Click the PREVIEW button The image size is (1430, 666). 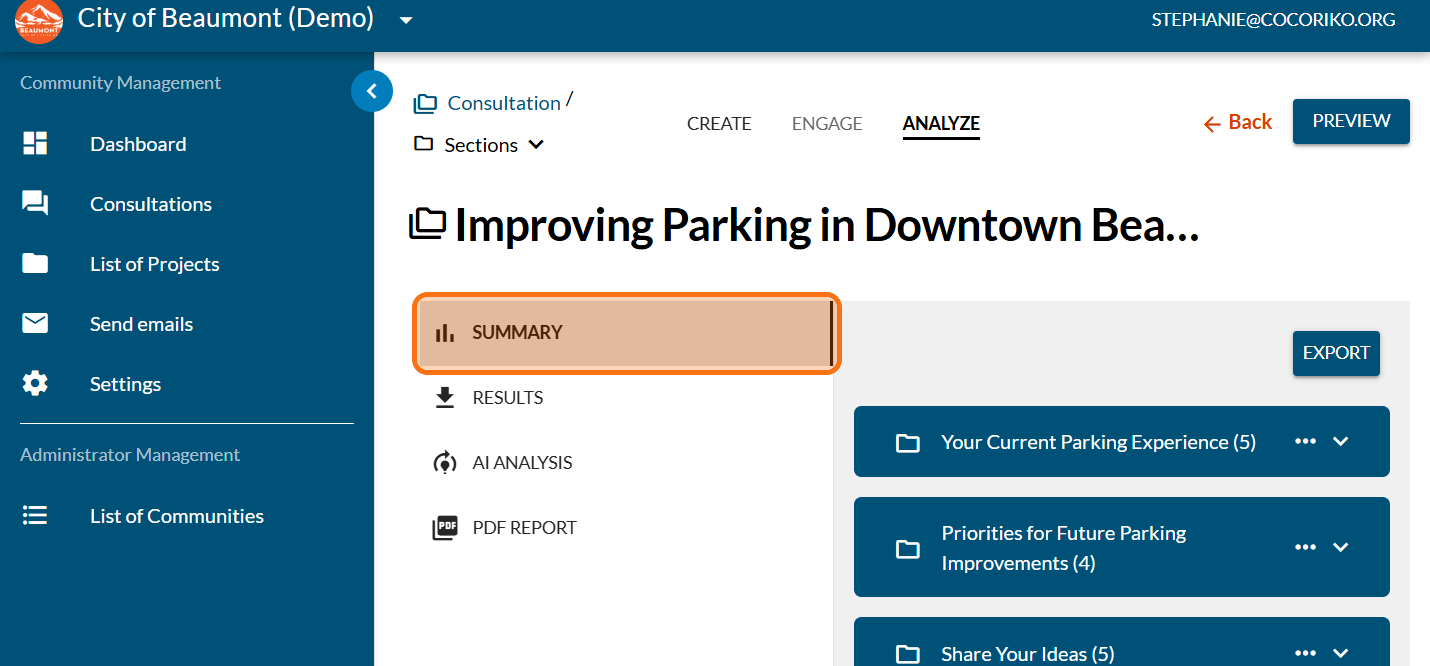pos(1351,121)
